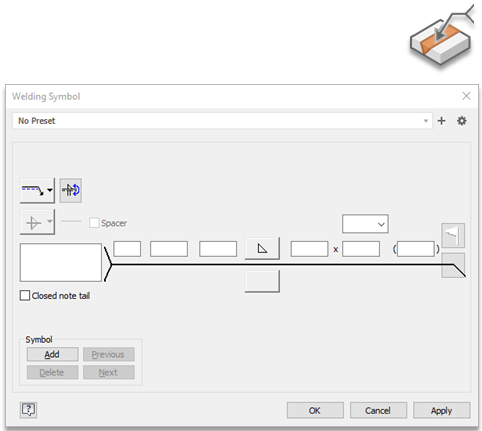Select the fillet weld triangle symbol button

(262, 248)
